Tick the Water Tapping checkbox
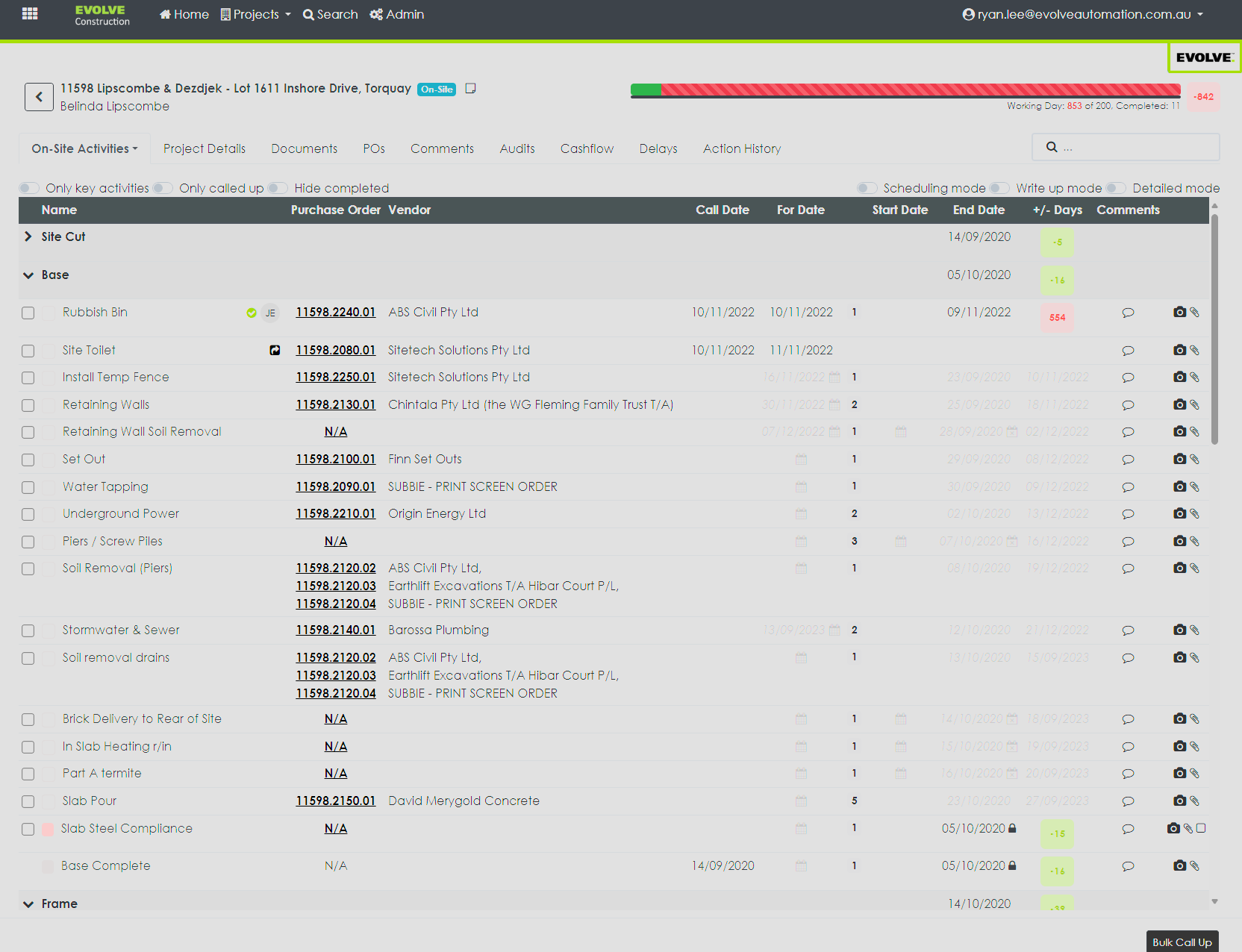The image size is (1242, 952). click(x=28, y=487)
